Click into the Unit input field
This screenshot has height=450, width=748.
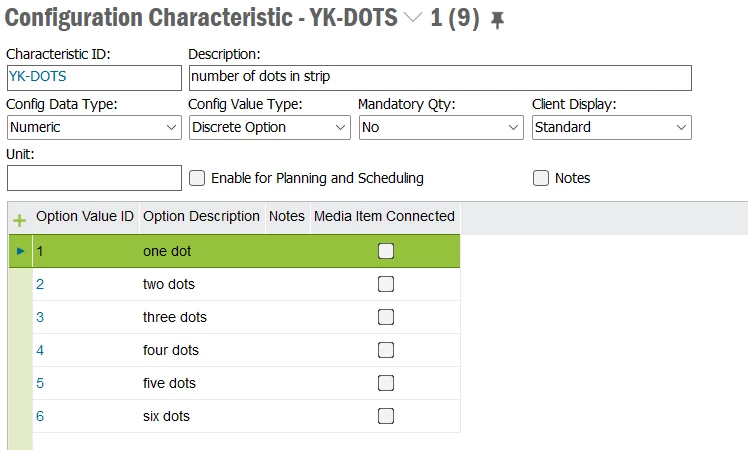tap(94, 178)
